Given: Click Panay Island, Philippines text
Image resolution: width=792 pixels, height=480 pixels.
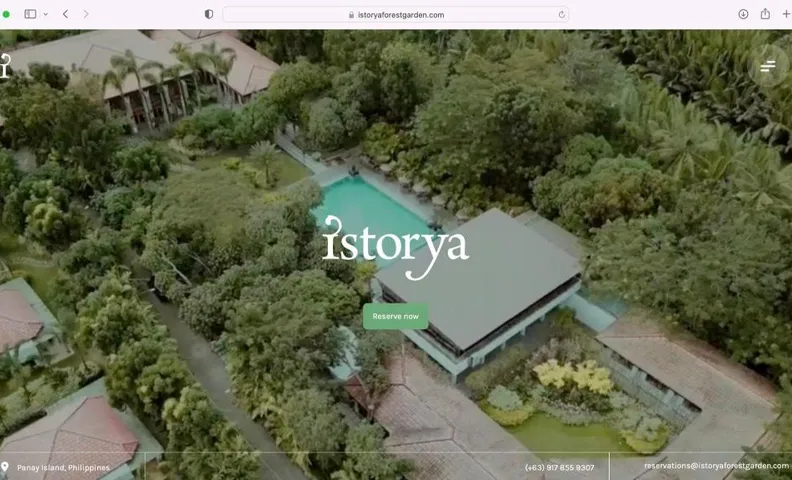Looking at the screenshot, I should (63, 468).
